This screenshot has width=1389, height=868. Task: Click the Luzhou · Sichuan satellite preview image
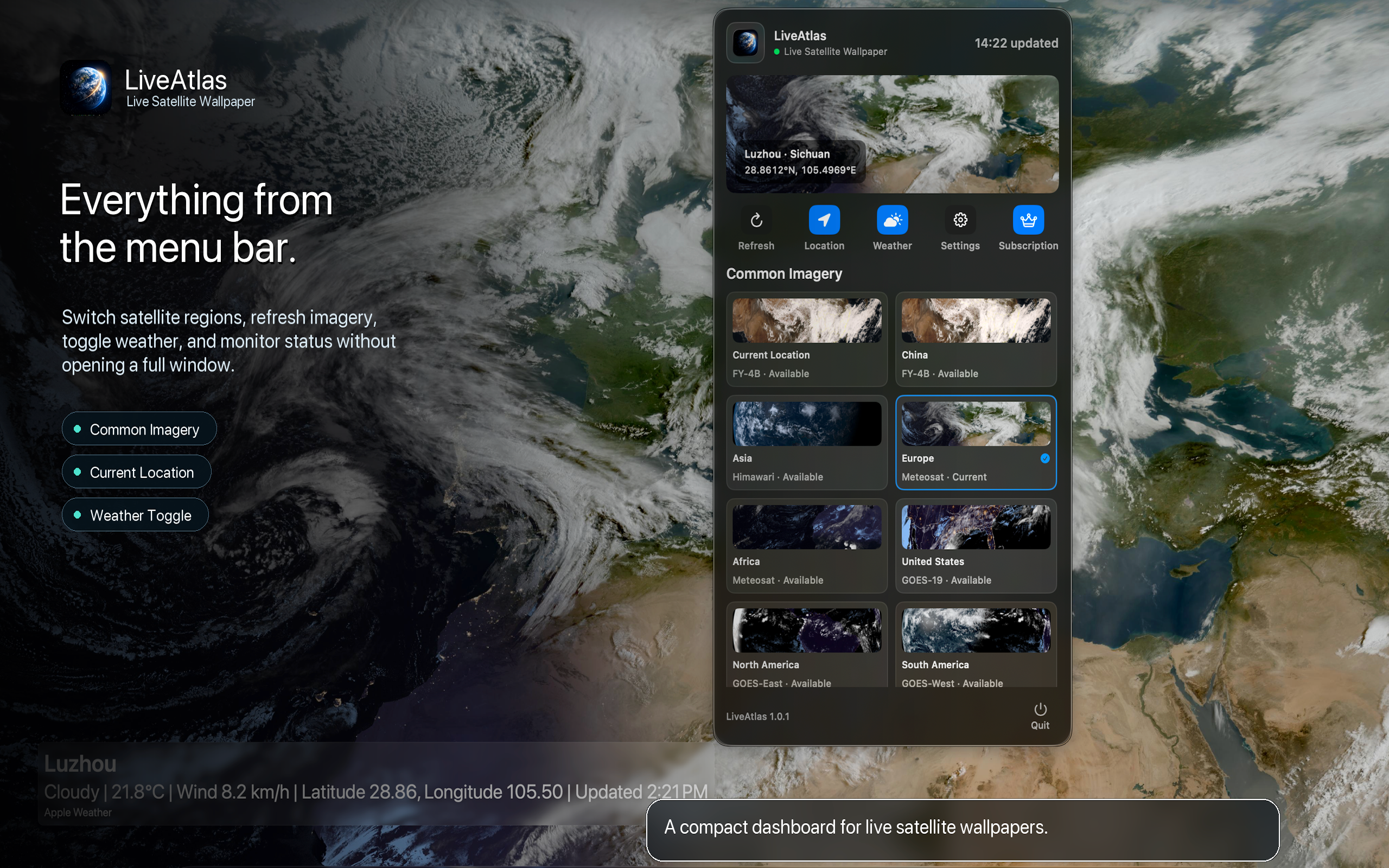point(892,134)
